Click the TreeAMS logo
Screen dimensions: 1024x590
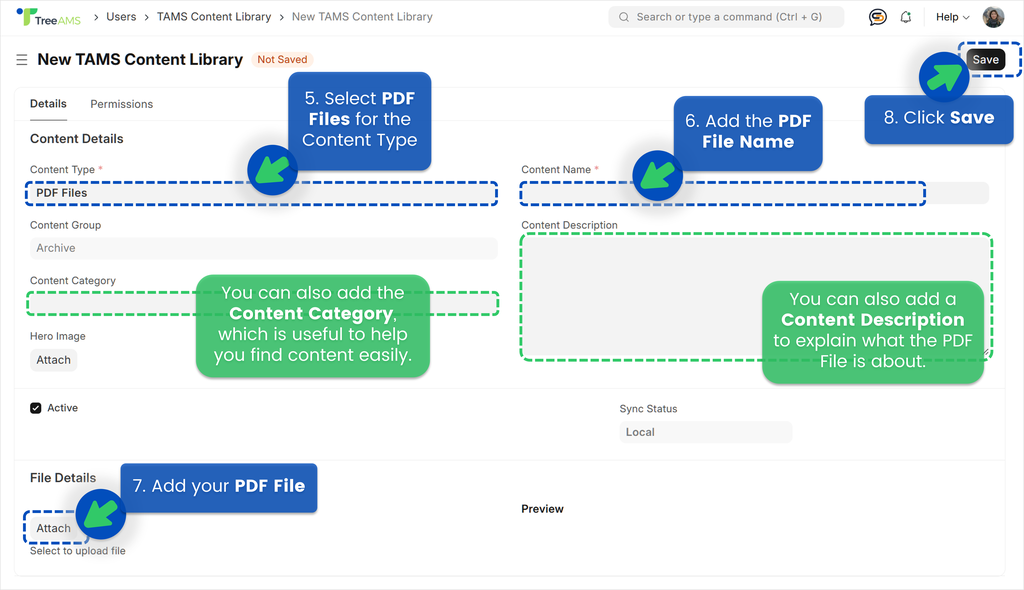[x=48, y=17]
